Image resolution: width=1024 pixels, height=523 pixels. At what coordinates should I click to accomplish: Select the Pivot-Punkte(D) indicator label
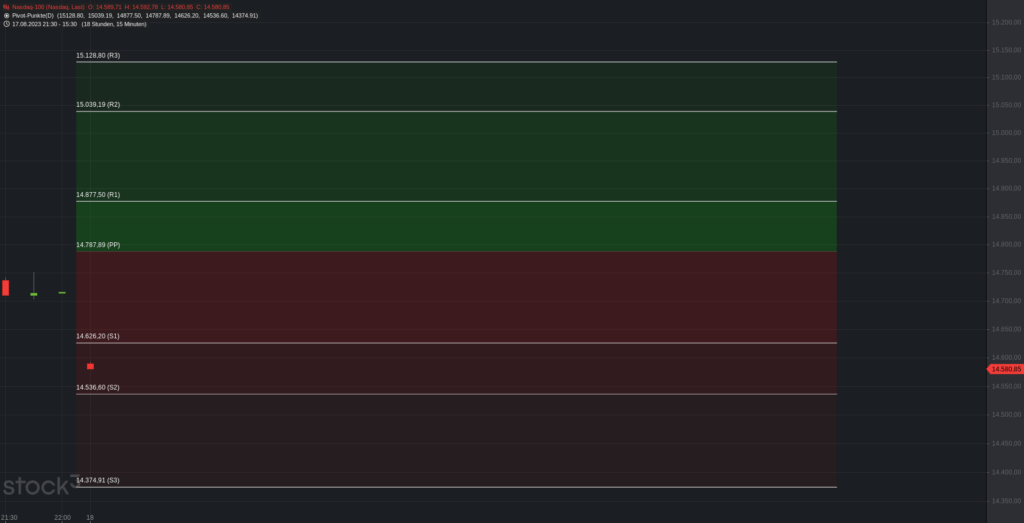pos(33,16)
